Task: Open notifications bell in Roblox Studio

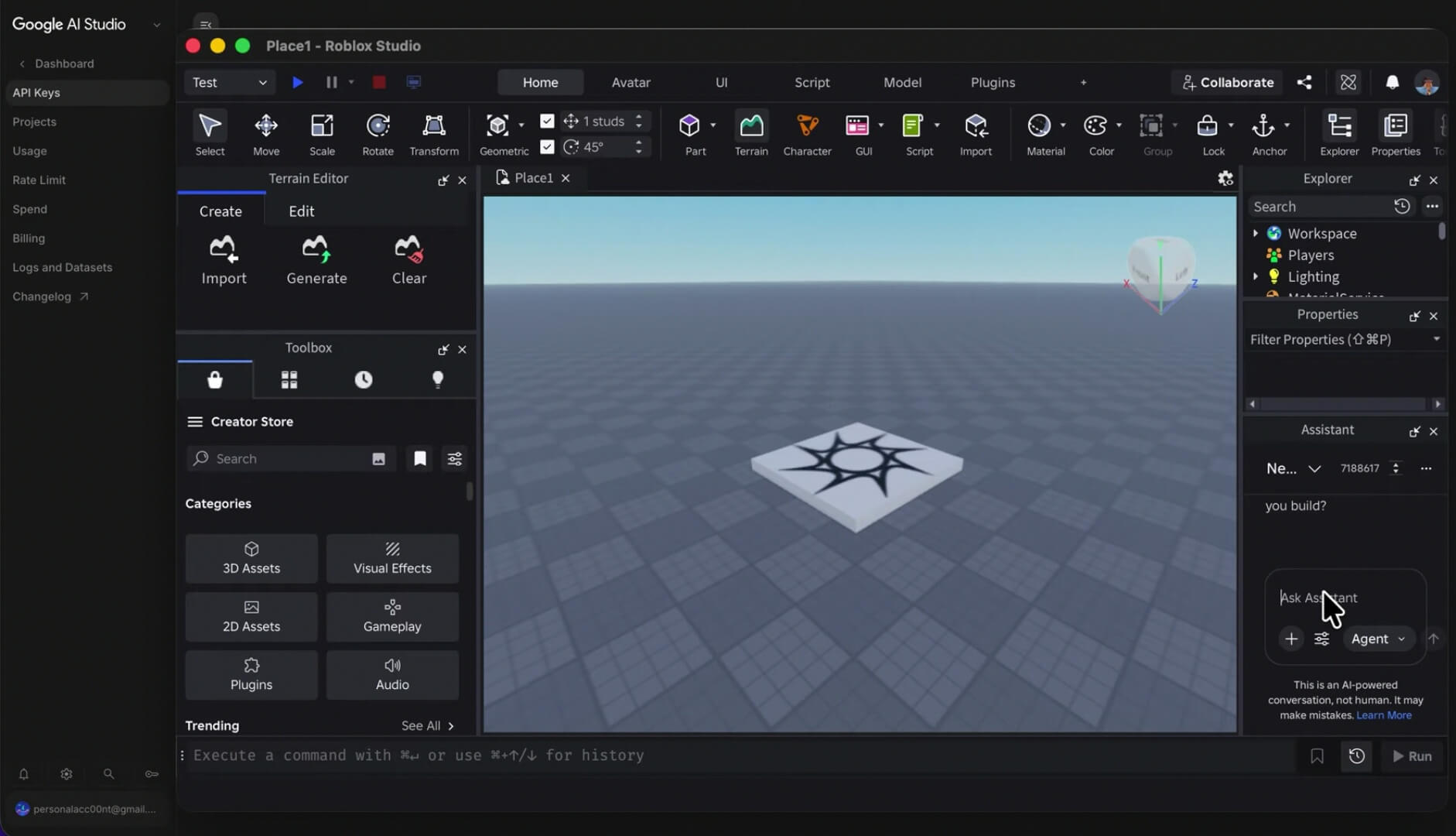Action: (1392, 82)
